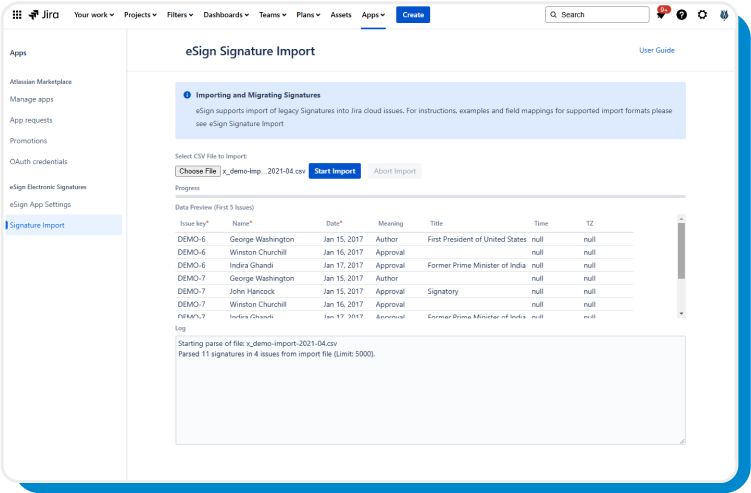Click the Apps sidebar heading
751x493 pixels.
tap(18, 53)
